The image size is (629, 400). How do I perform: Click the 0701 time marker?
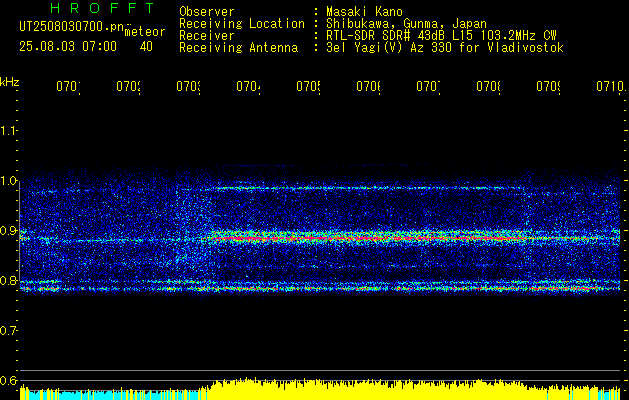(68, 87)
